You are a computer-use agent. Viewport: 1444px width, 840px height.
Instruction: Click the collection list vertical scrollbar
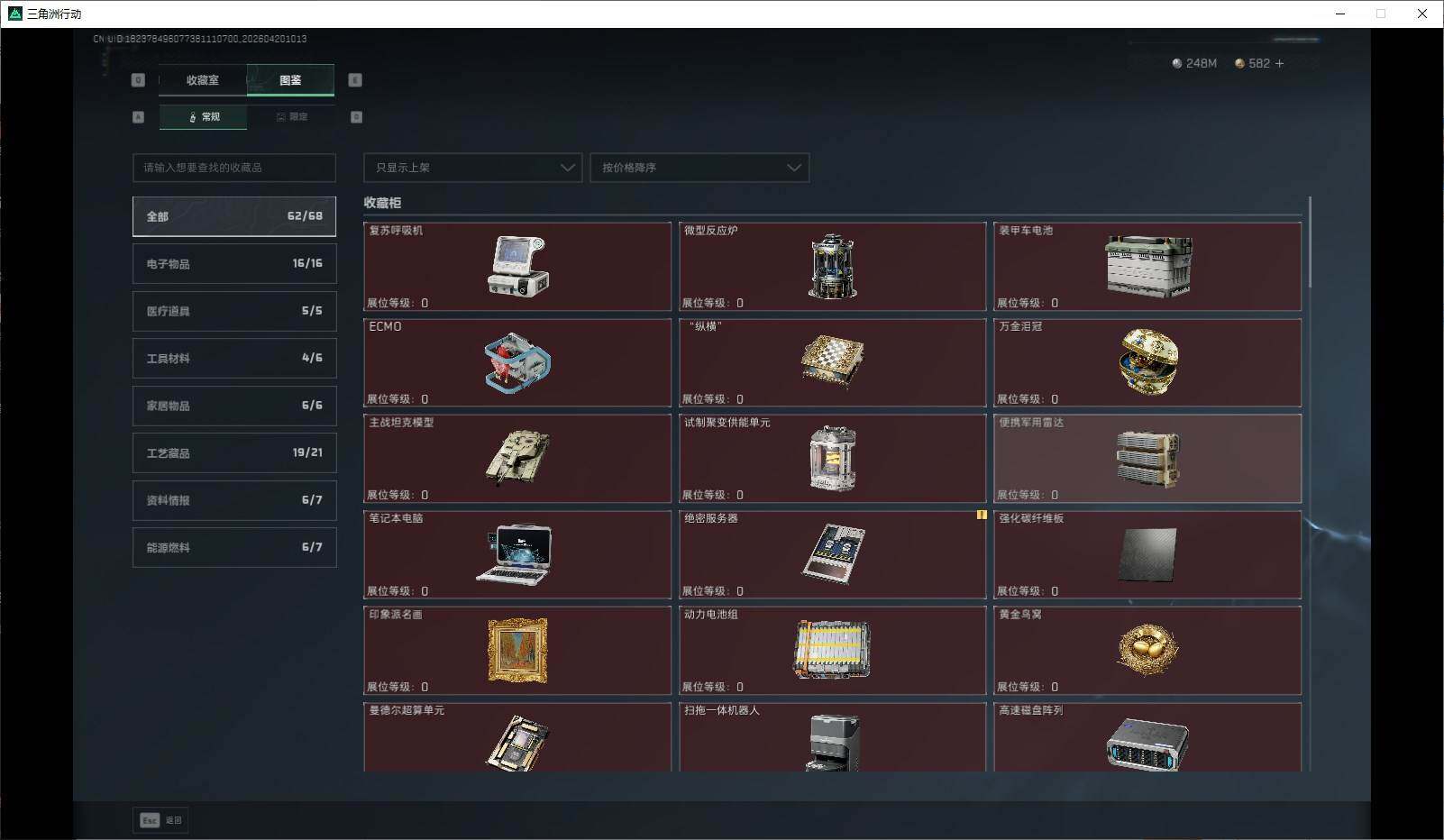point(1309,242)
